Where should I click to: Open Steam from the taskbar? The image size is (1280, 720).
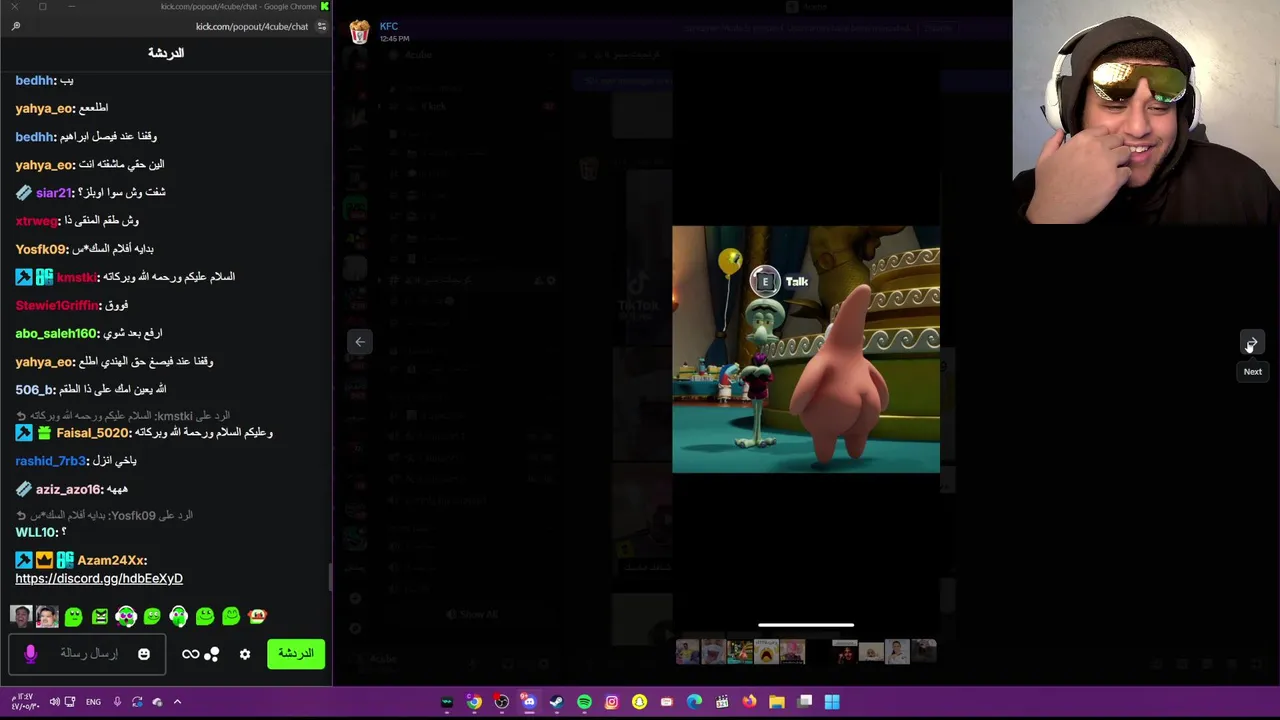click(x=556, y=702)
